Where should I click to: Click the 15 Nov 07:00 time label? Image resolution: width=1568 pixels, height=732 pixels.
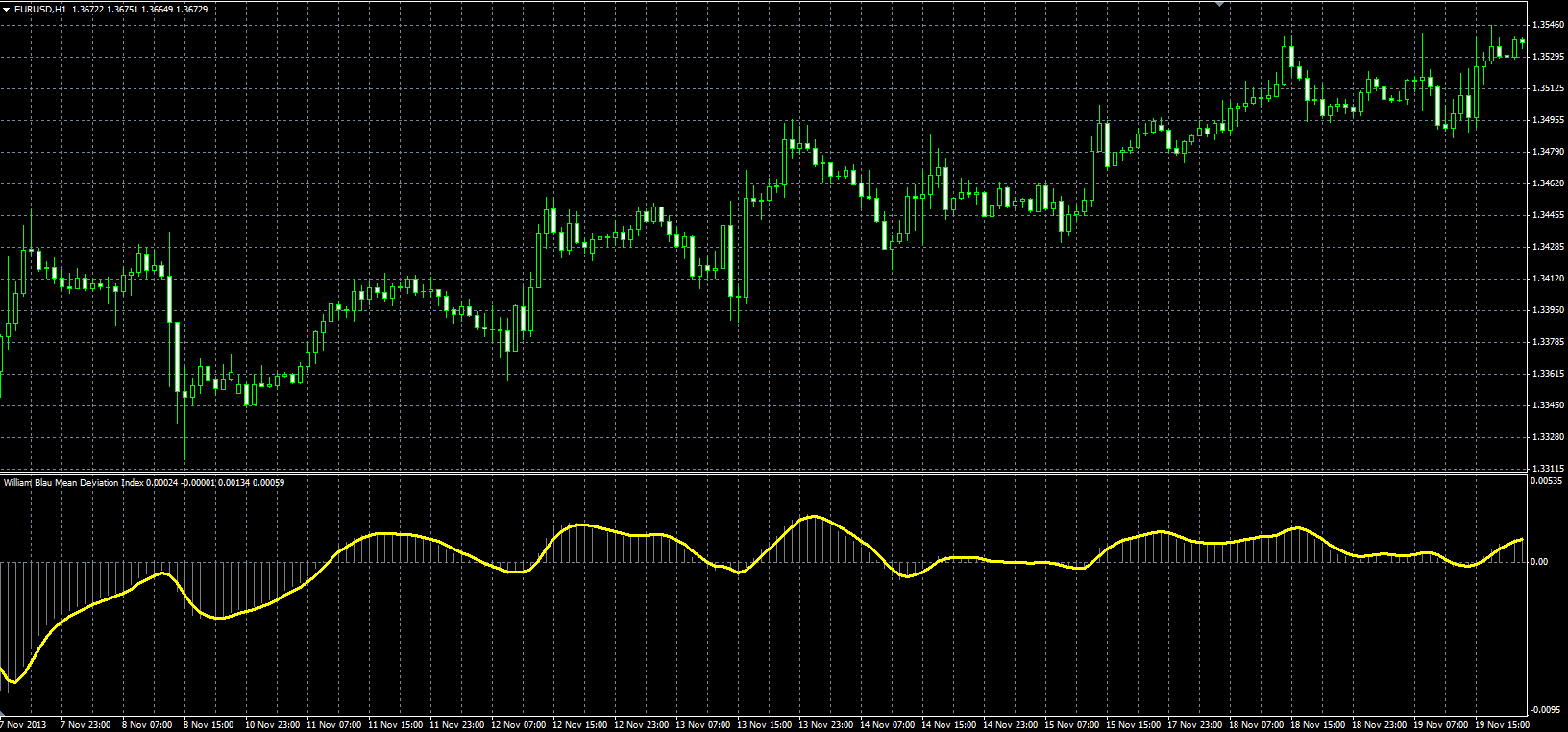tap(1072, 725)
